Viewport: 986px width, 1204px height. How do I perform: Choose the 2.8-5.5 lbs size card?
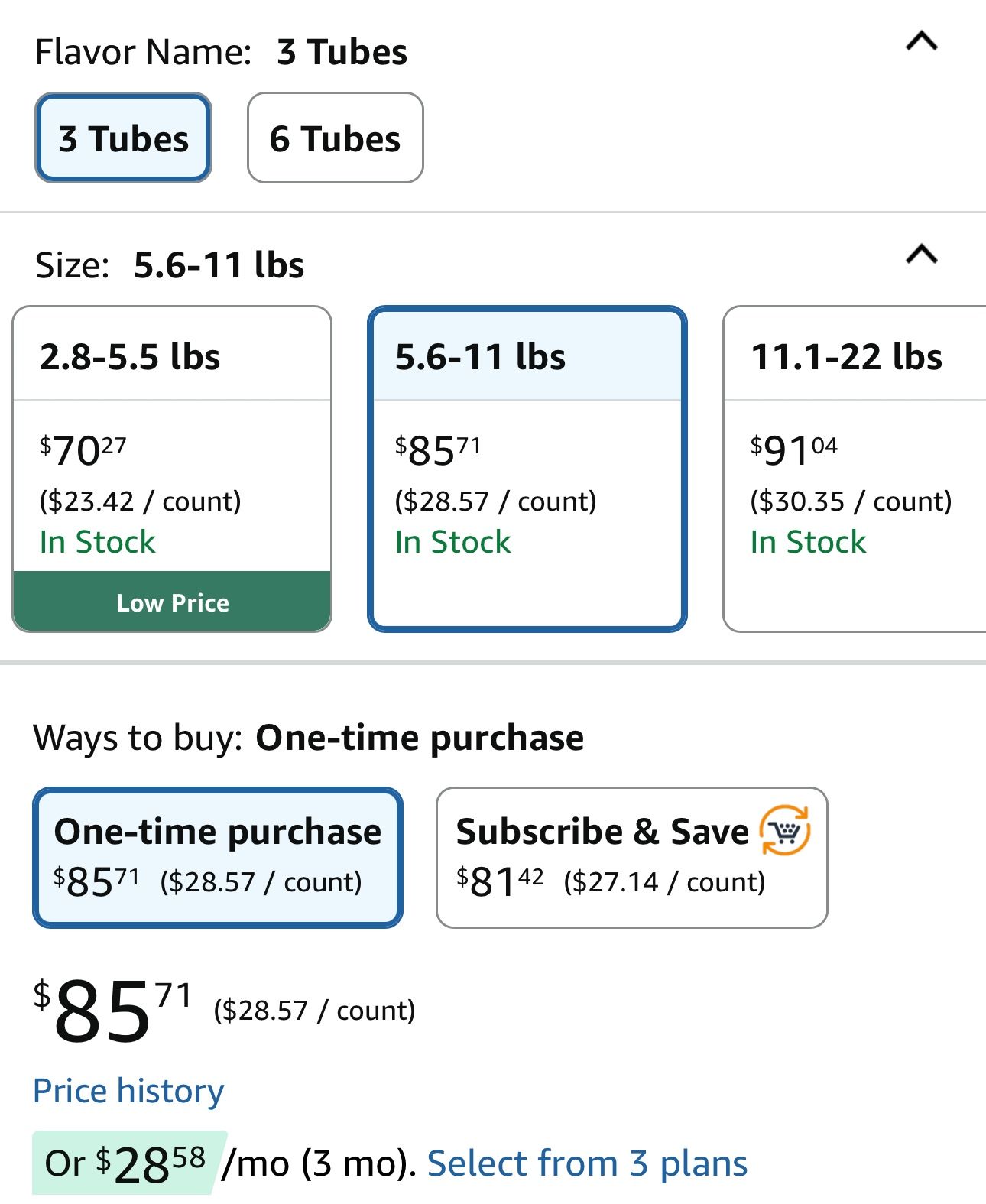[172, 469]
